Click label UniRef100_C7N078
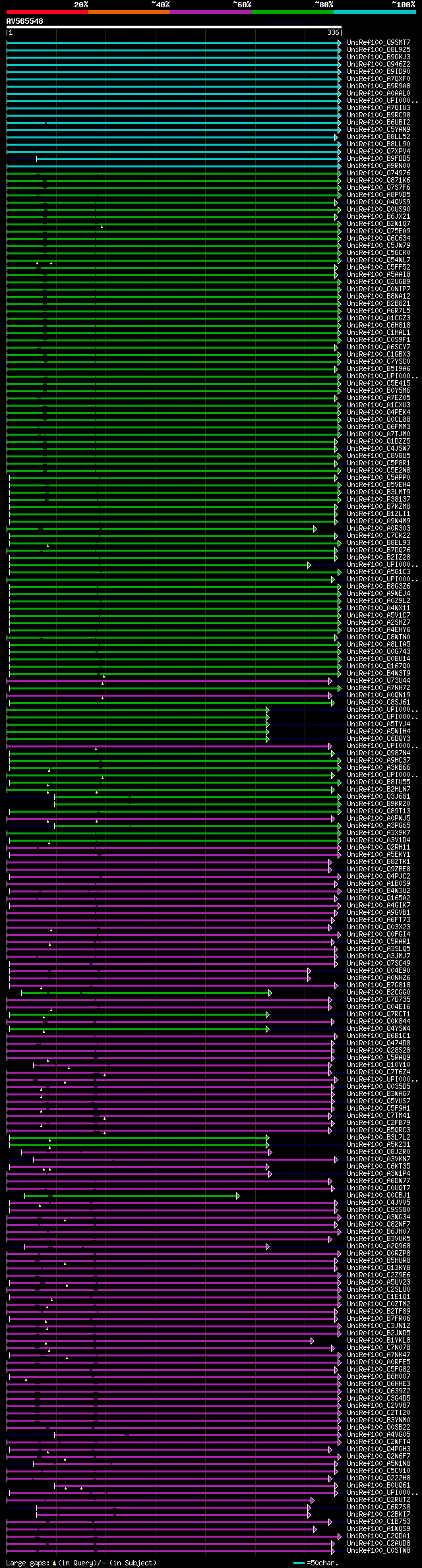This screenshot has height=1568, width=422. (378, 1347)
